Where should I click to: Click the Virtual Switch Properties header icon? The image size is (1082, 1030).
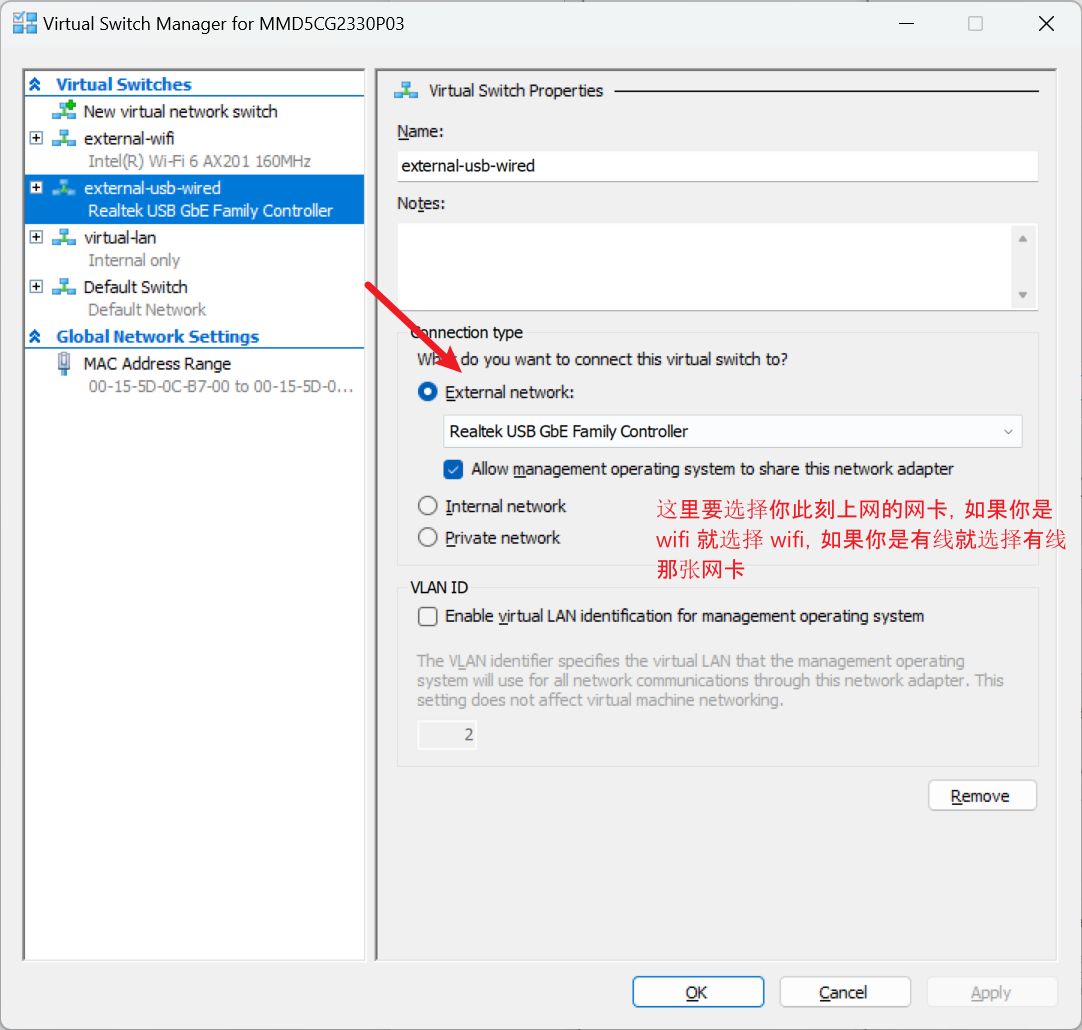tap(406, 90)
